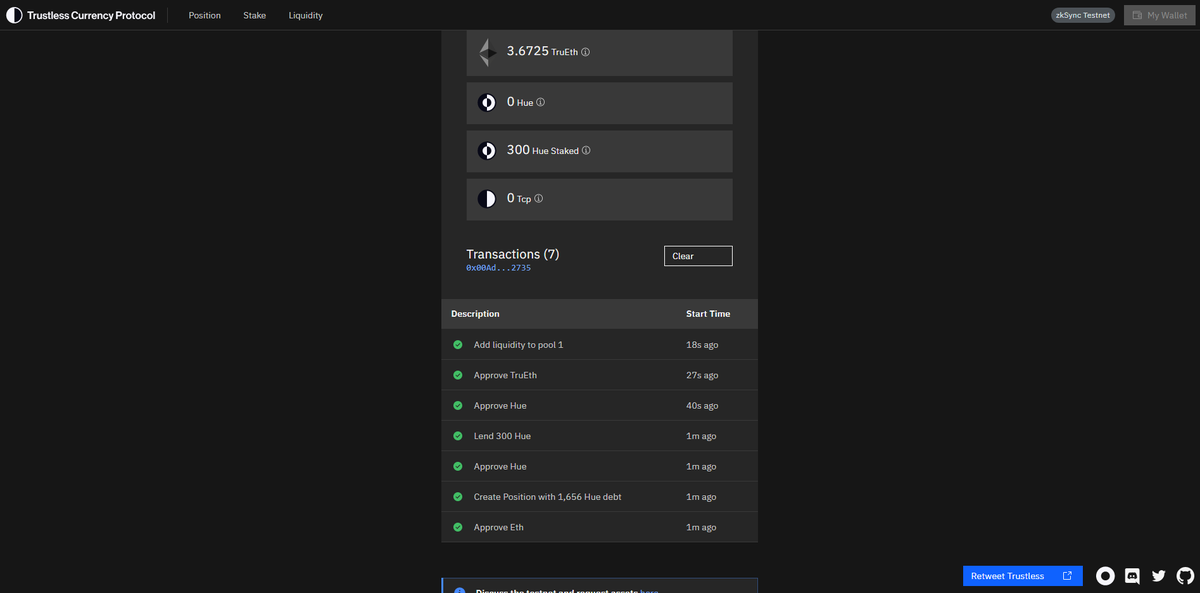The image size is (1200, 593).
Task: Open the Discord icon link
Action: (x=1132, y=576)
